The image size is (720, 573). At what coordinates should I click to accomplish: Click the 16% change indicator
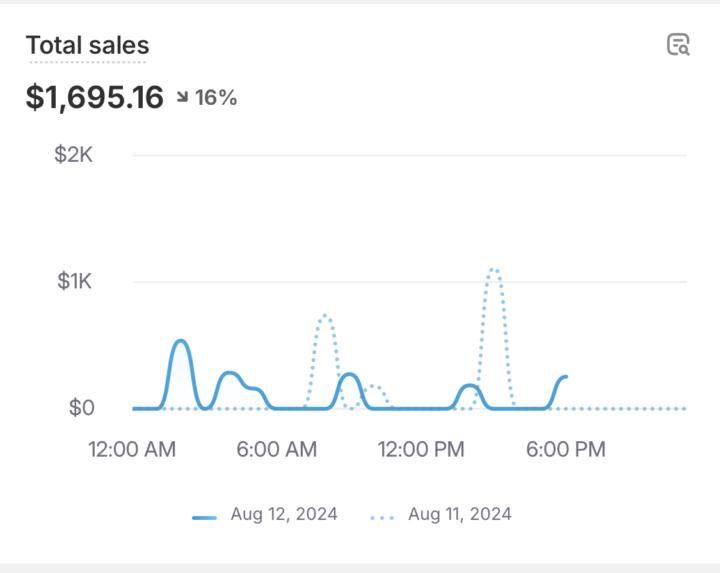pyautogui.click(x=215, y=98)
